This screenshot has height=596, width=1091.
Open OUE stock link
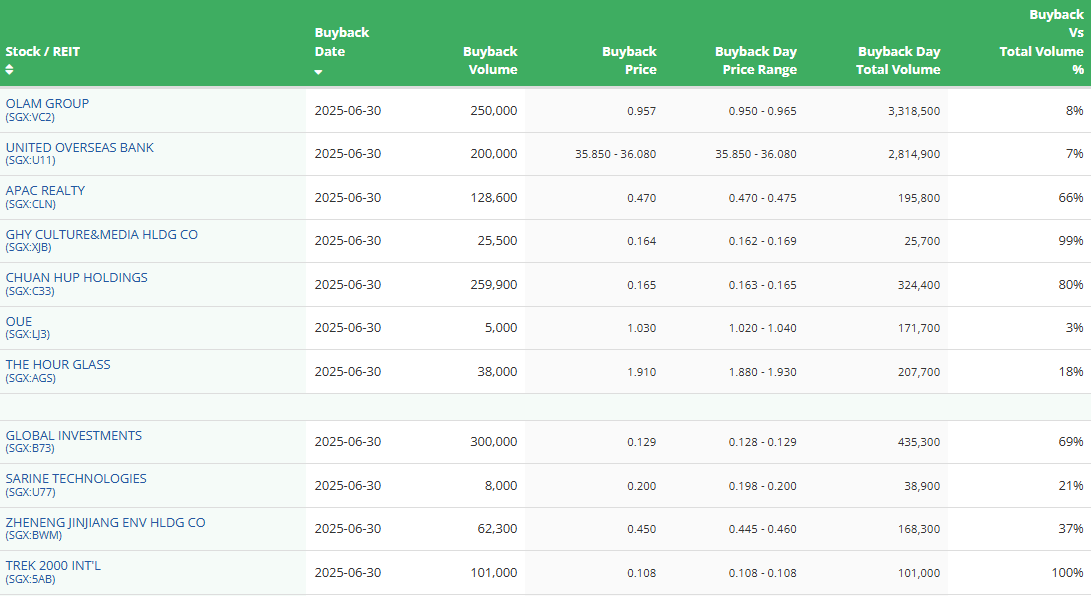pyautogui.click(x=19, y=321)
